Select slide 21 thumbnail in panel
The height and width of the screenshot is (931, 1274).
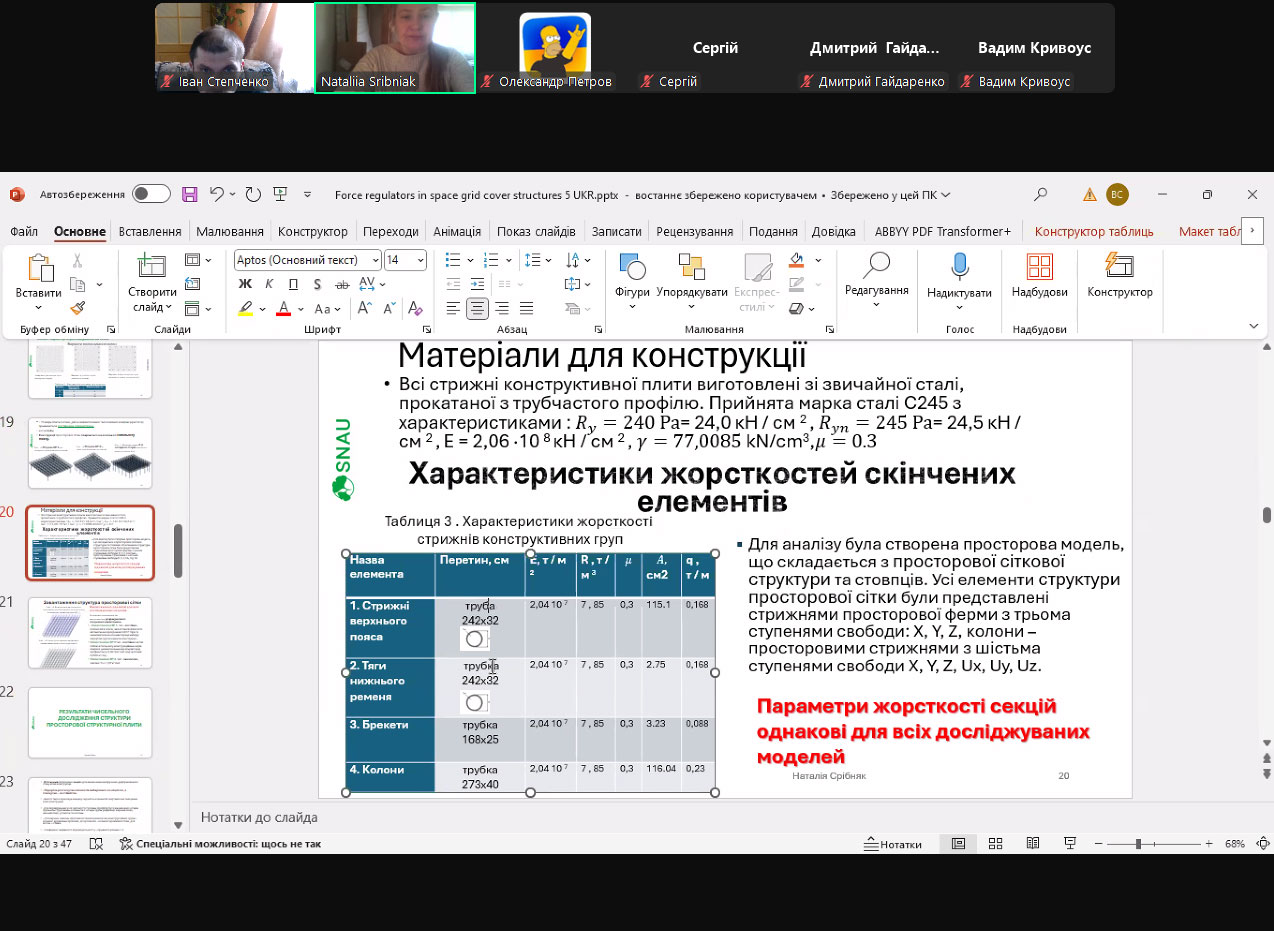90,633
